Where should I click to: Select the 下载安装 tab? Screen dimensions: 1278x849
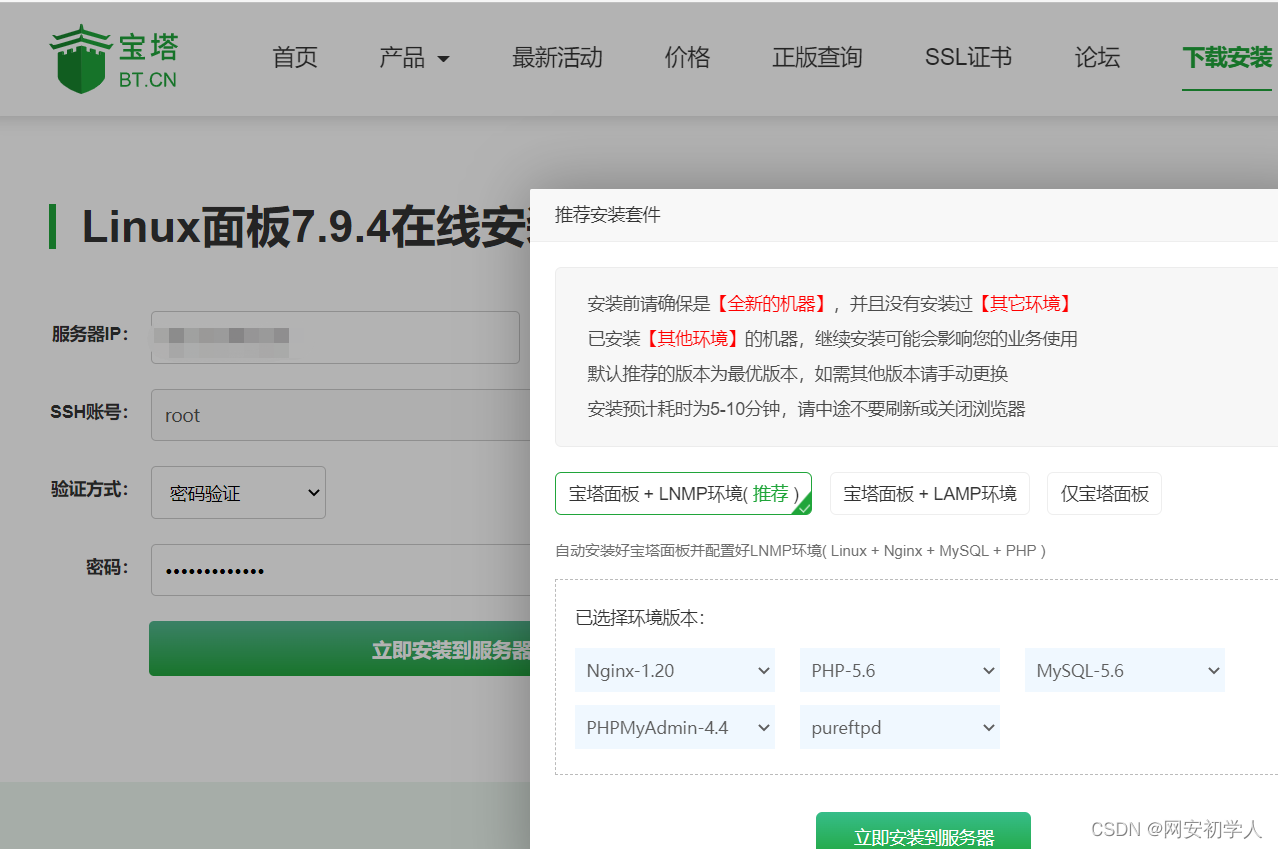[x=1227, y=58]
